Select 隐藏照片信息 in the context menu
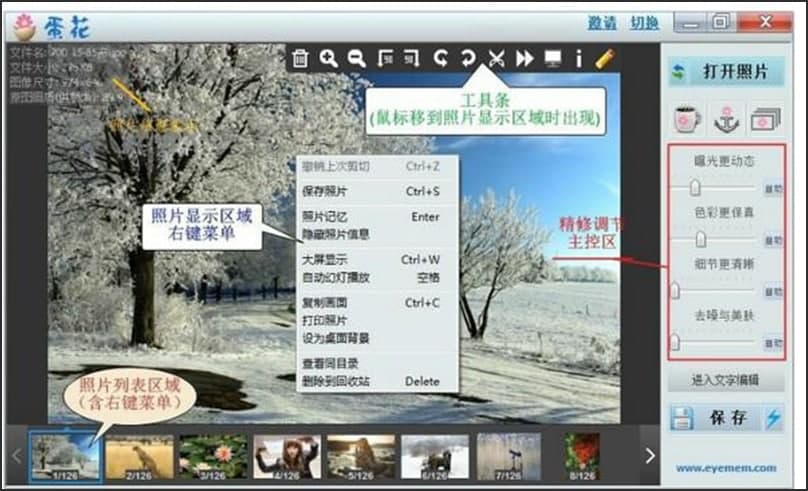This screenshot has width=808, height=491. pyautogui.click(x=371, y=234)
